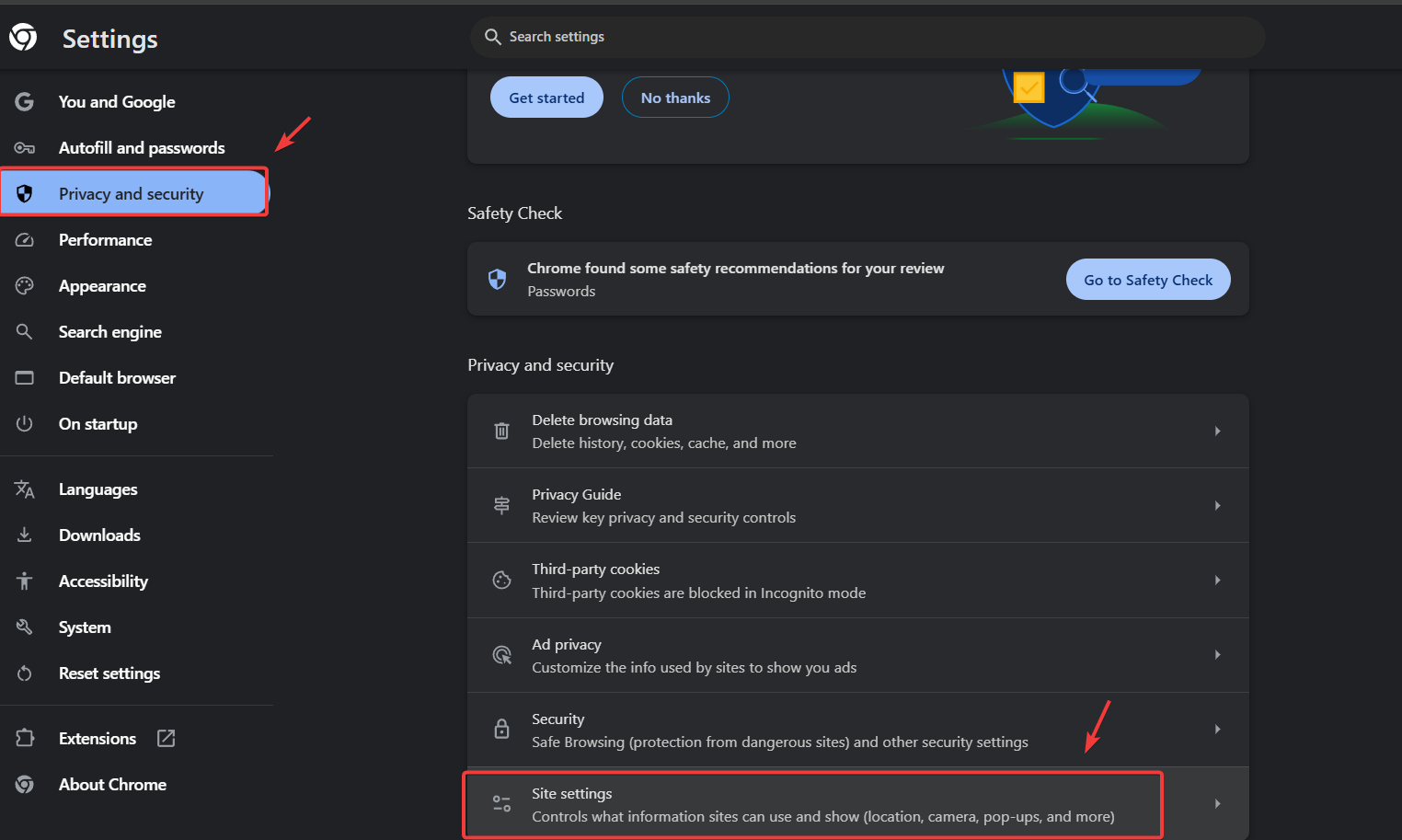Open the Site settings chevron arrow
The image size is (1402, 840).
pyautogui.click(x=1217, y=804)
